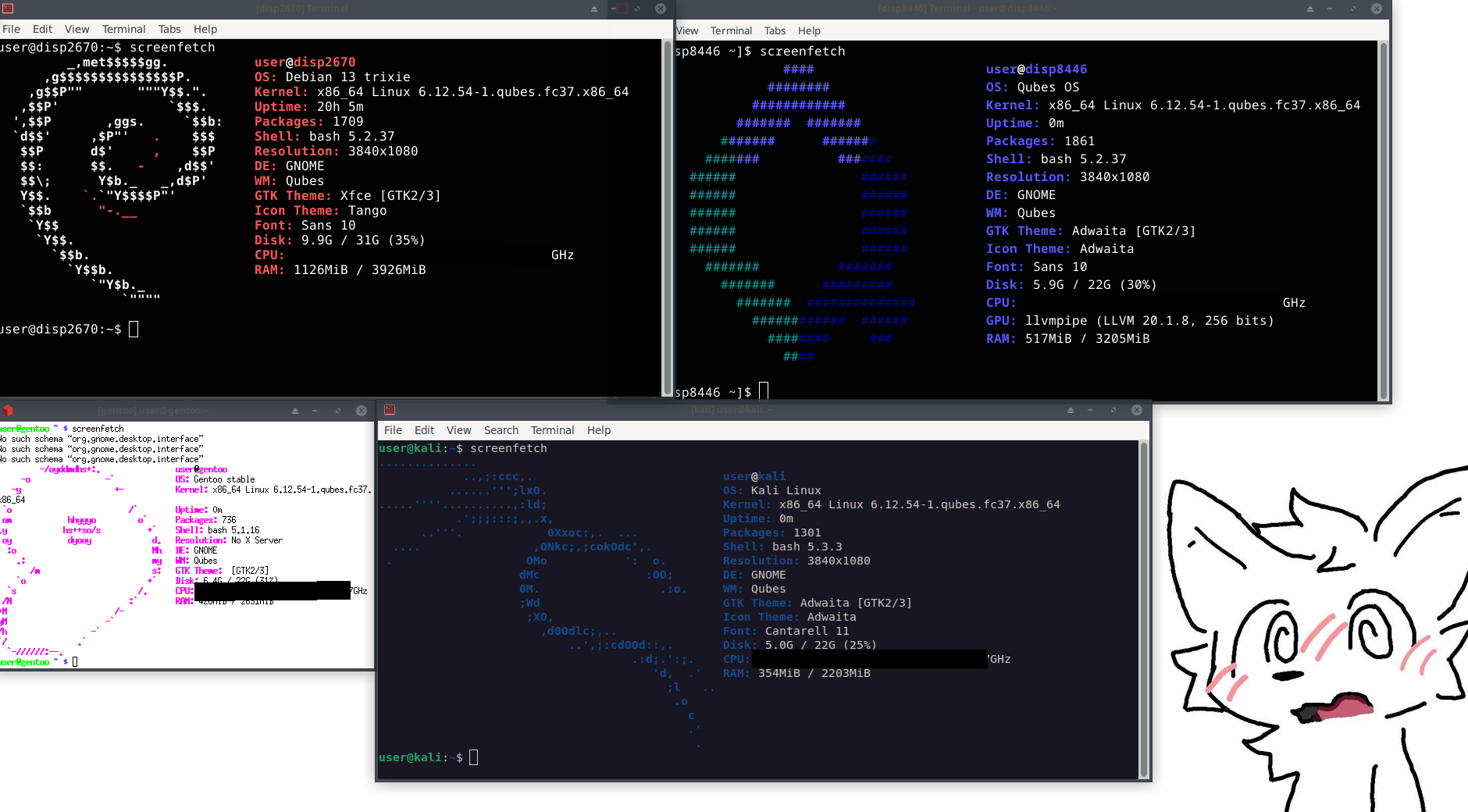Open Terminal menu in kali terminal
This screenshot has height=812, width=1468.
point(552,430)
